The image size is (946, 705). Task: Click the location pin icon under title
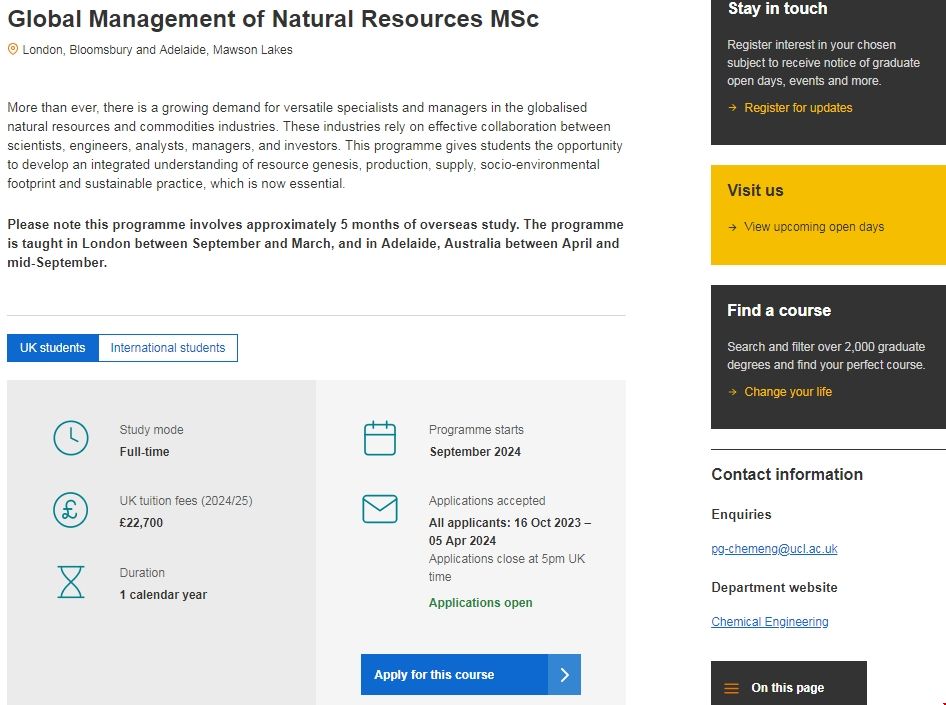coord(13,49)
